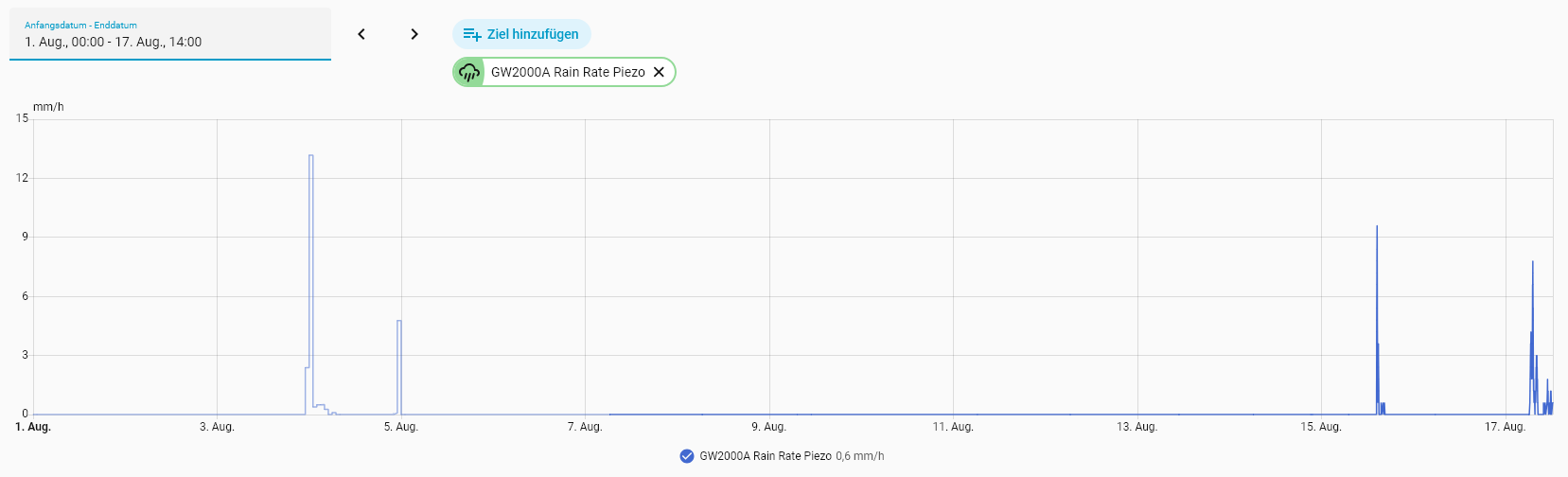Click the 15 value on y-axis

(22, 118)
